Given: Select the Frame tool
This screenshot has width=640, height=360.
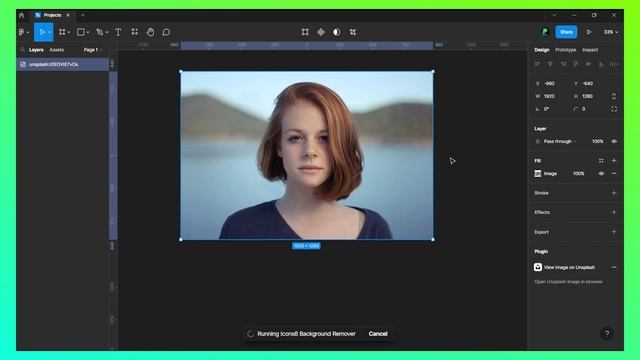Looking at the screenshot, I should pos(62,32).
